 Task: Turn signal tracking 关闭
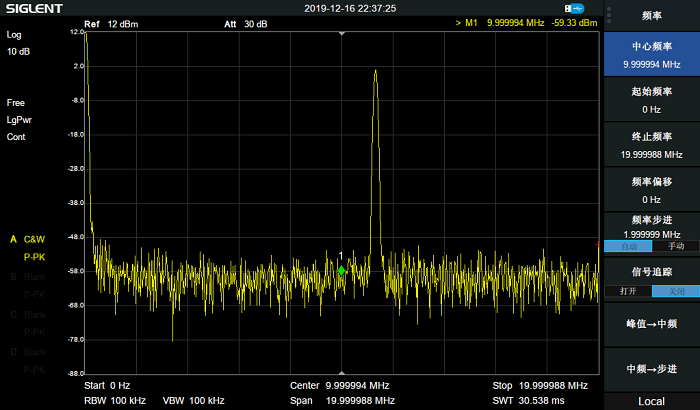pyautogui.click(x=676, y=291)
